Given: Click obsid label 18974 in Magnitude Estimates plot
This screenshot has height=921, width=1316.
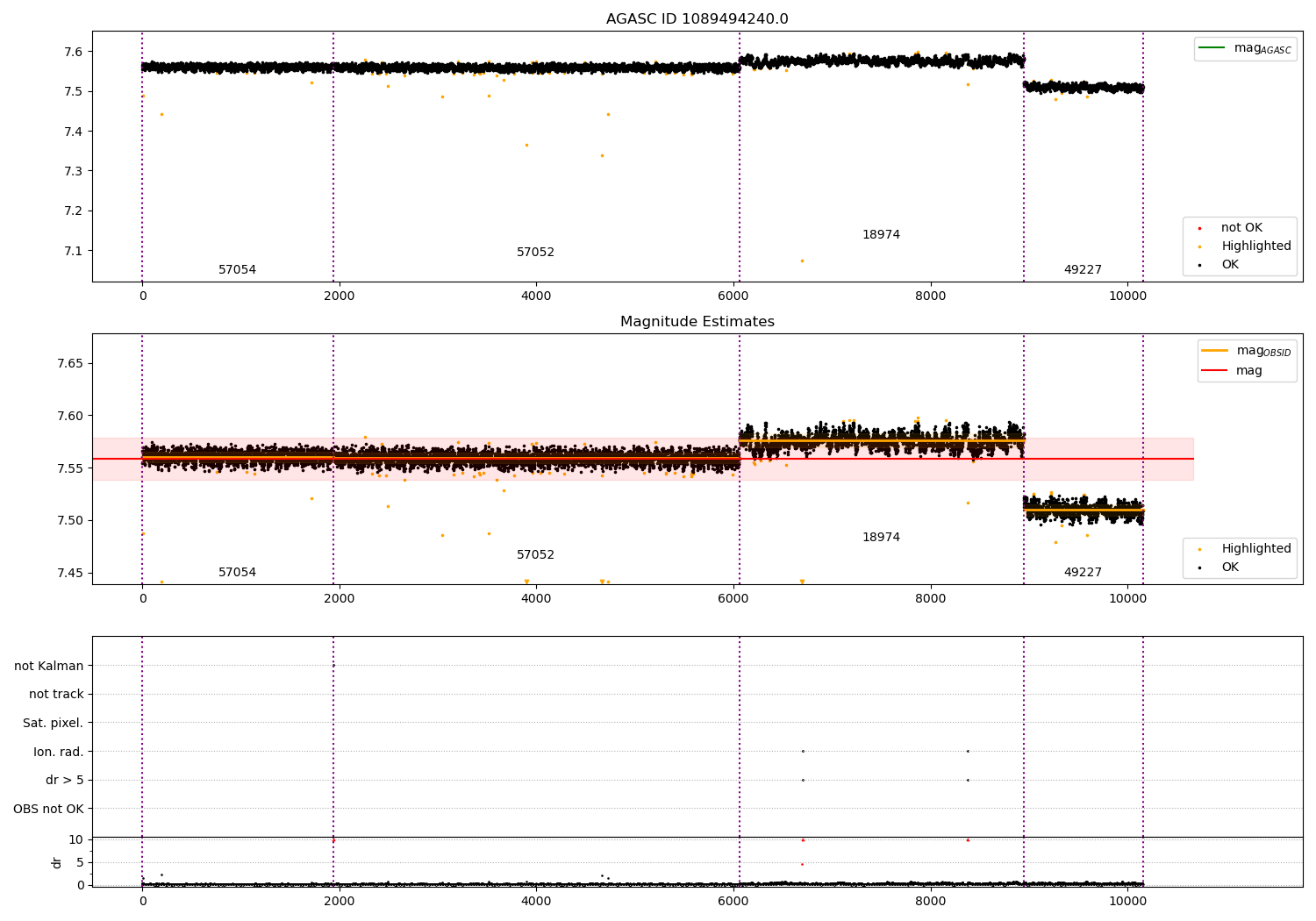Looking at the screenshot, I should [x=881, y=538].
